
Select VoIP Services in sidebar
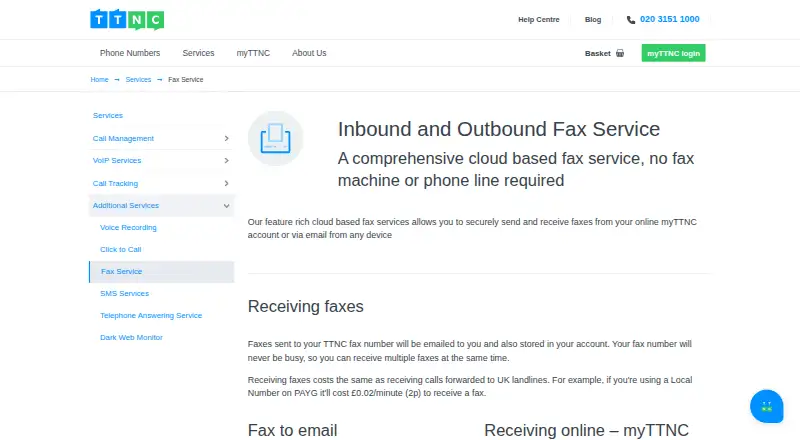pos(117,160)
